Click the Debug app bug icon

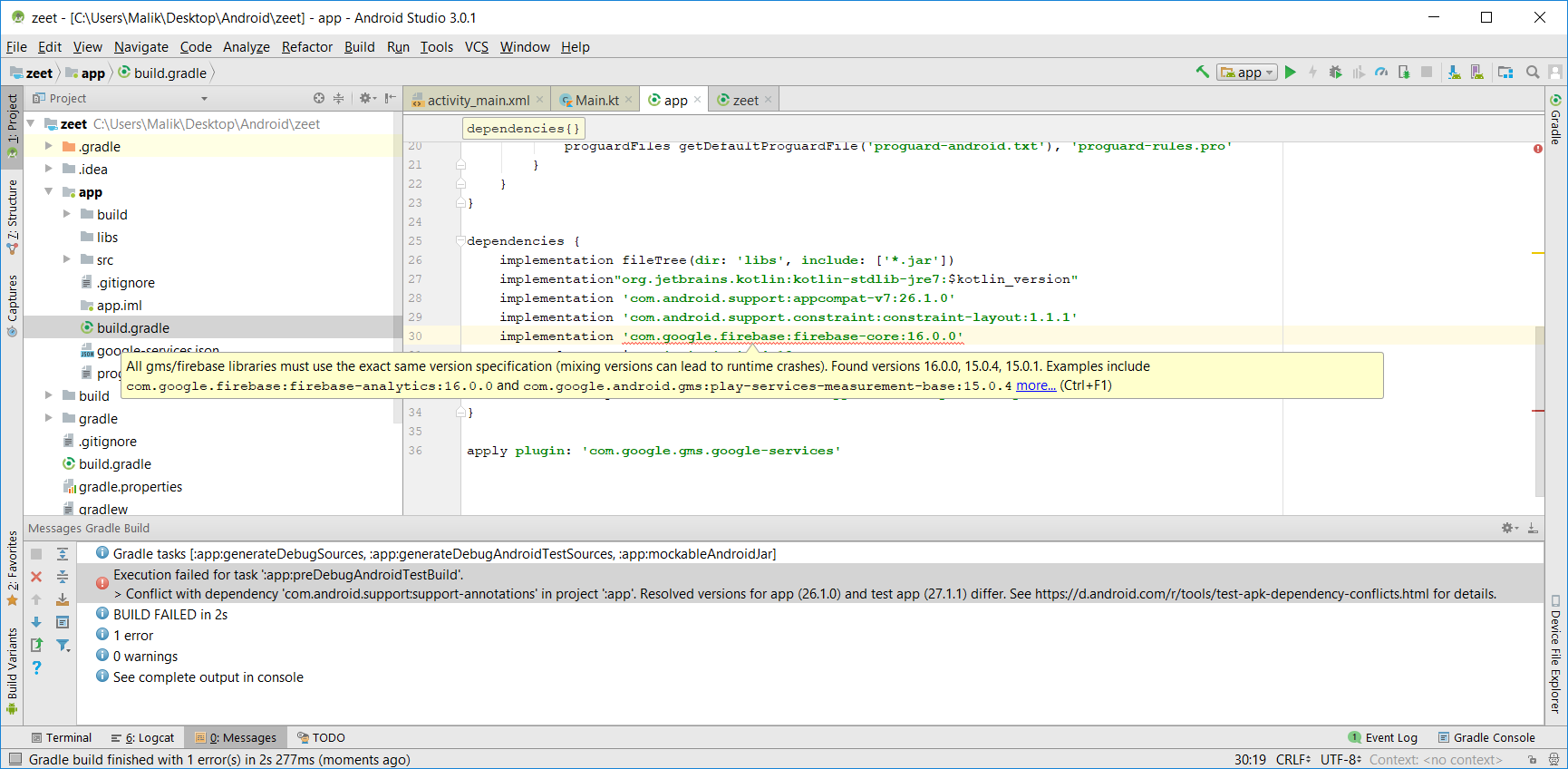coord(1335,73)
